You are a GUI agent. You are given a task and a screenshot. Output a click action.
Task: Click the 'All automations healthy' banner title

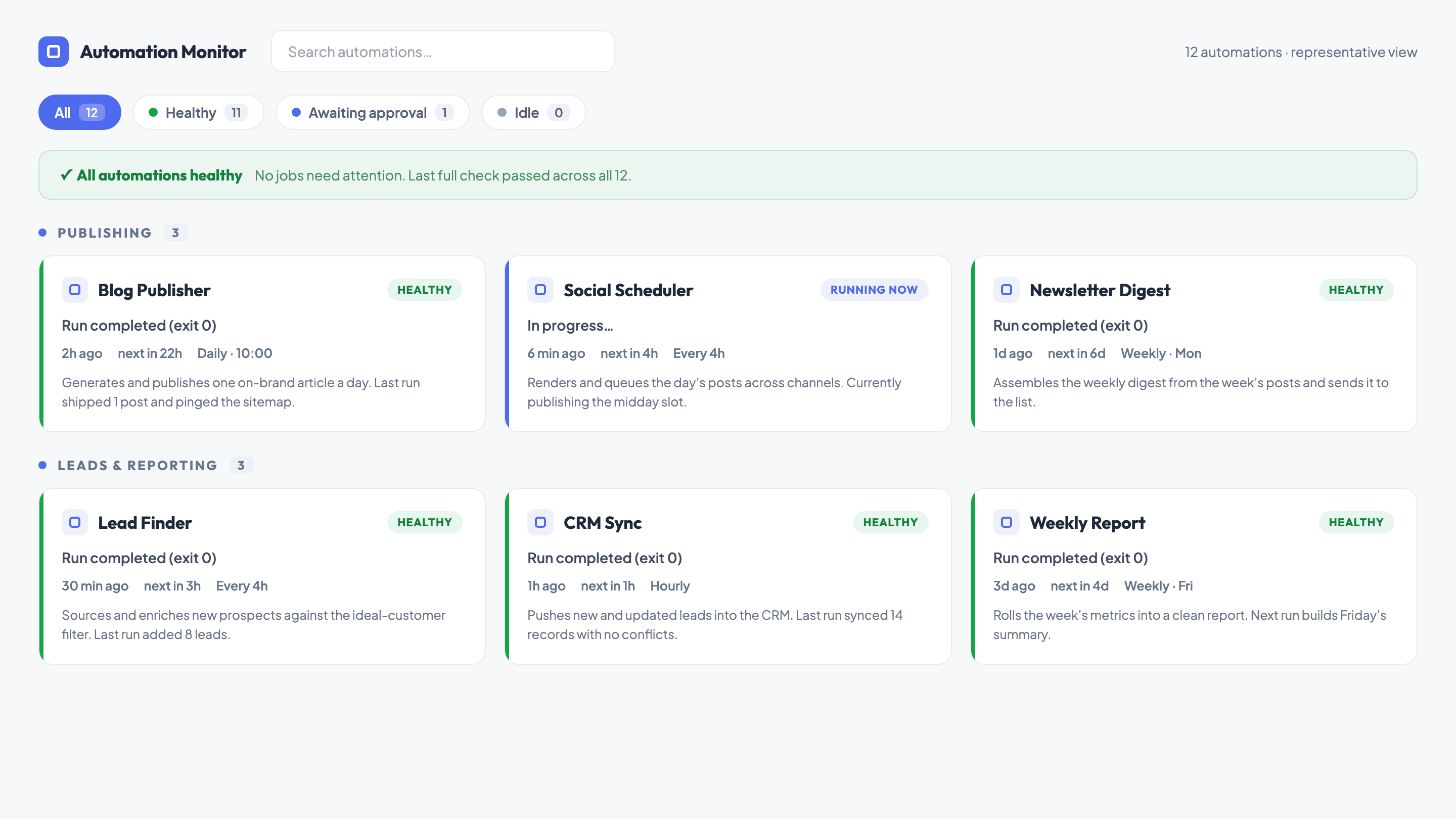[x=159, y=175]
